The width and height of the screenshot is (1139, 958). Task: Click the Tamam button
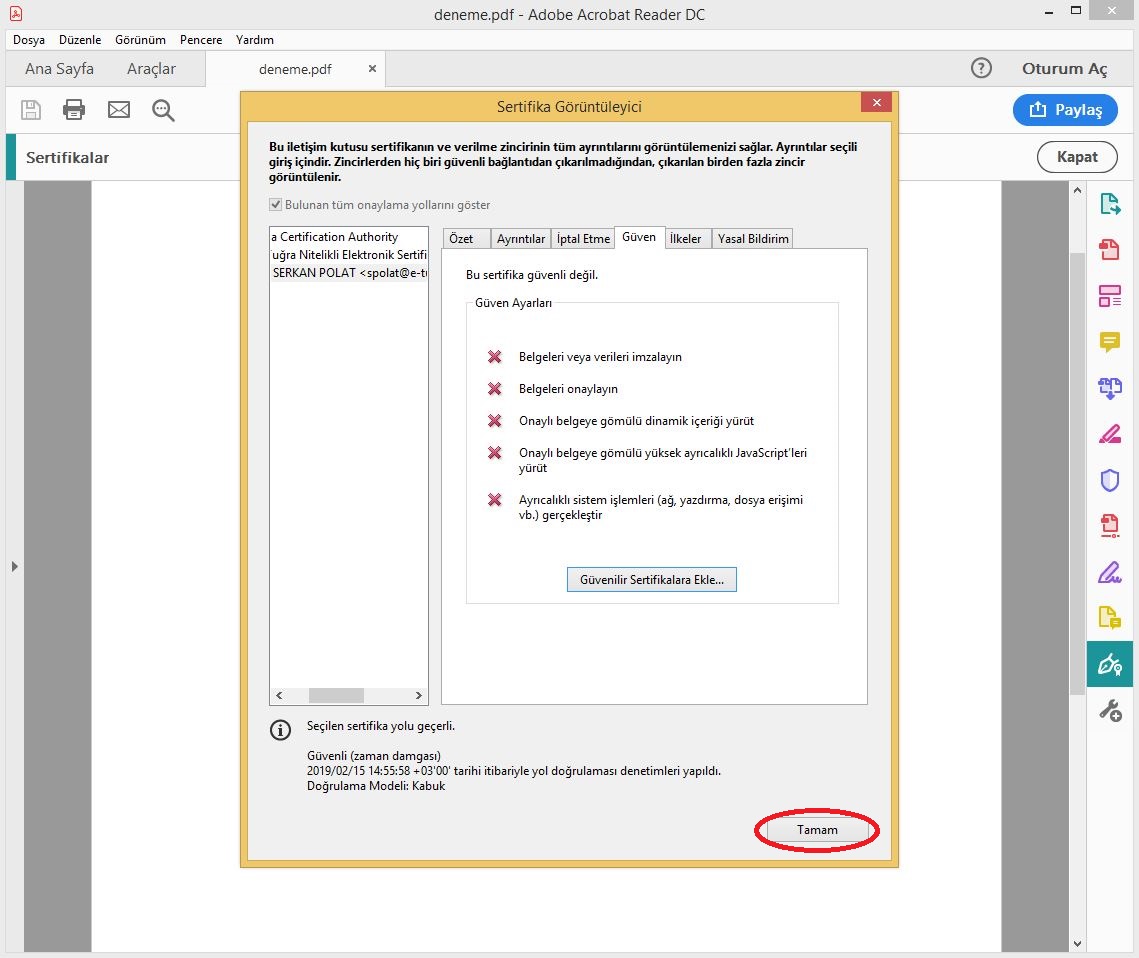point(817,829)
